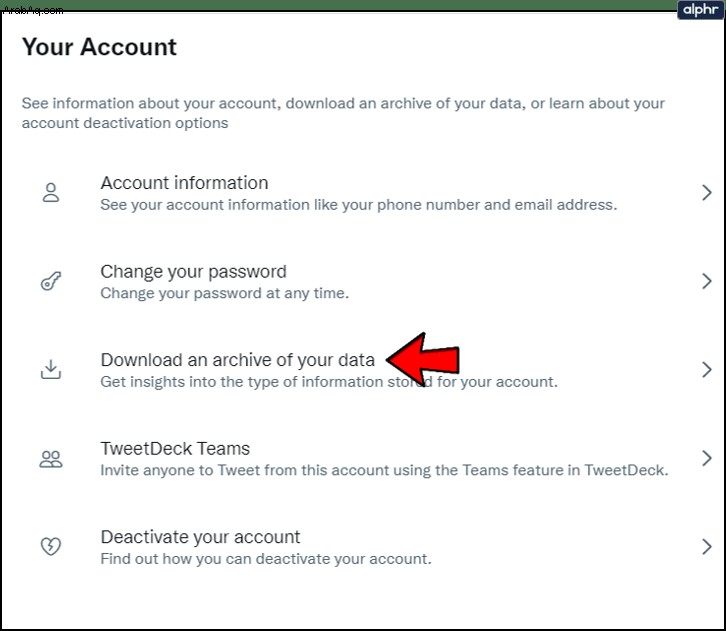Click the red arrow pointer graphic
Screen dimensions: 726x631
tap(423, 359)
